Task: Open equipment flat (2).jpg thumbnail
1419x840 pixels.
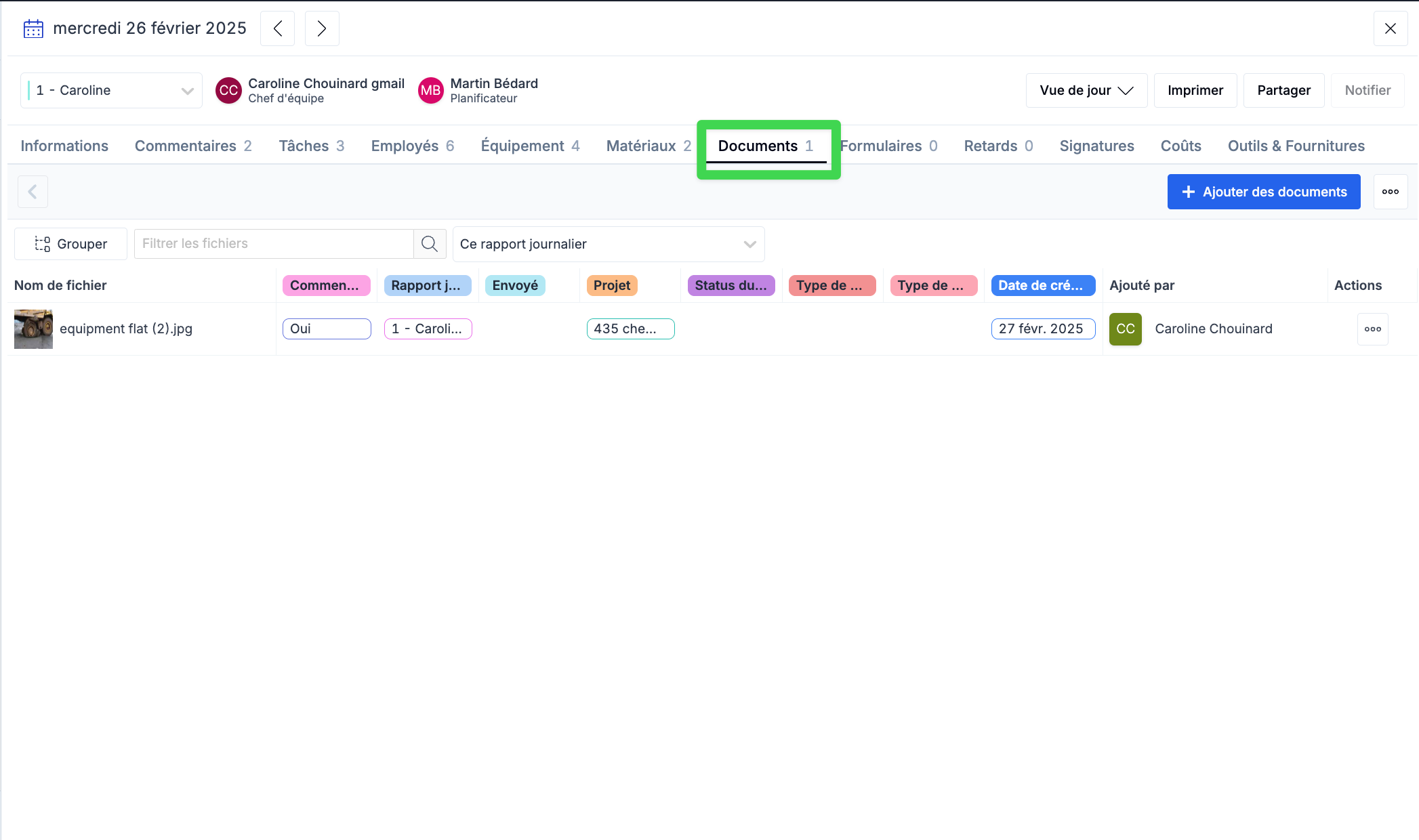Action: point(33,329)
